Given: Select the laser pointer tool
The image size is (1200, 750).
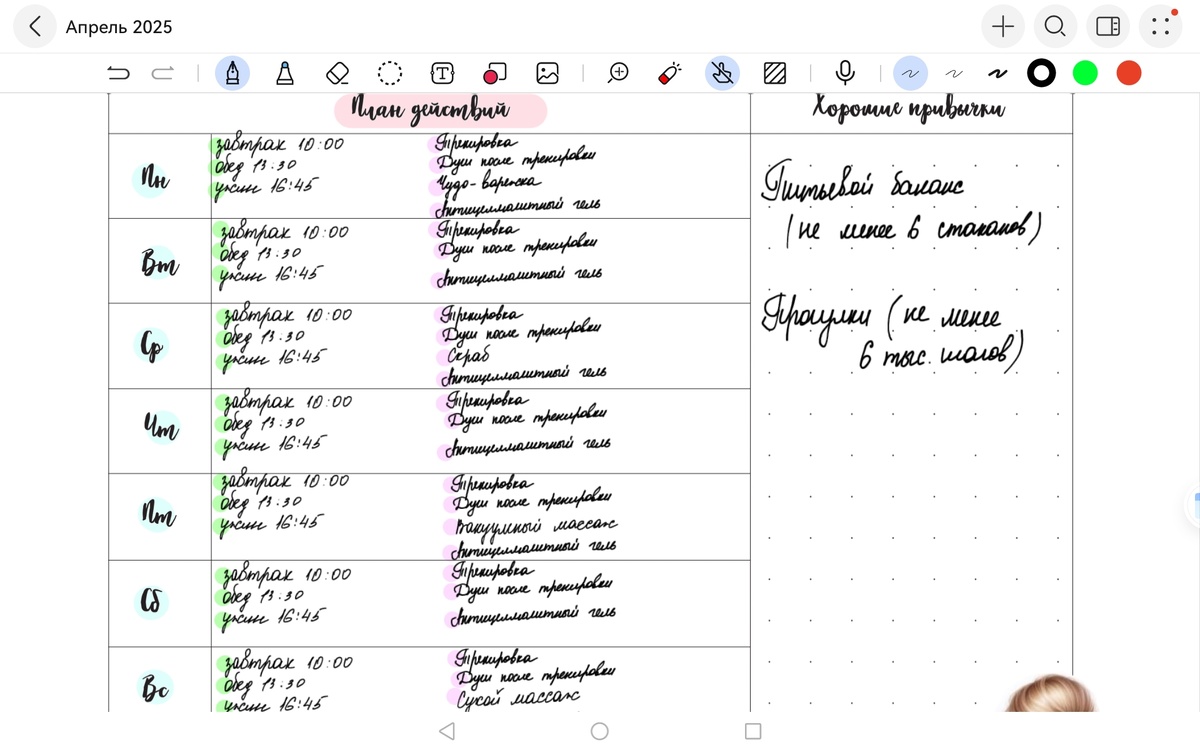Looking at the screenshot, I should tap(670, 73).
